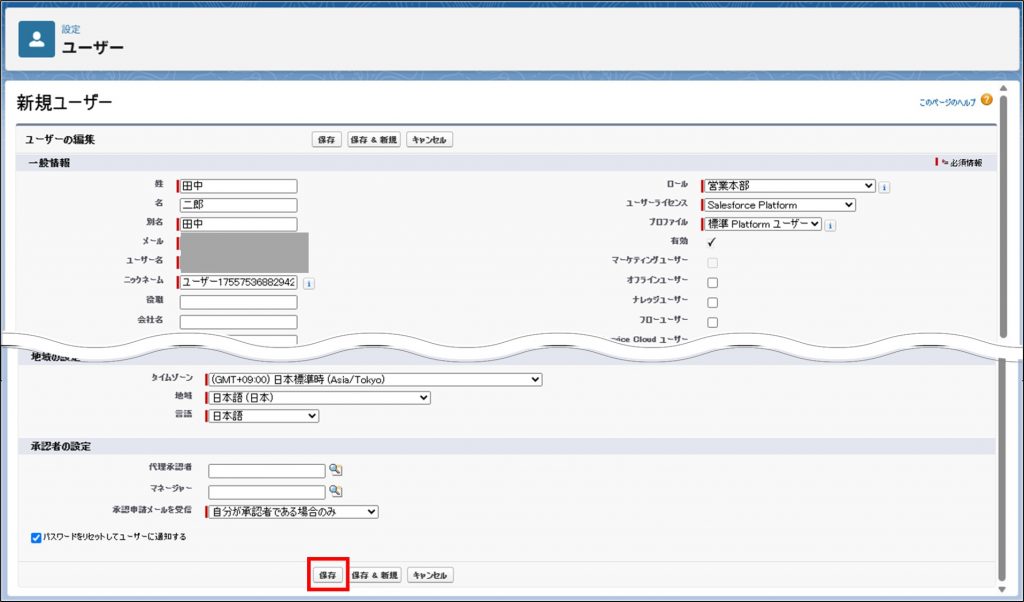Check the ナレッジユーザー checkbox
Image resolution: width=1024 pixels, height=602 pixels.
tap(712, 302)
